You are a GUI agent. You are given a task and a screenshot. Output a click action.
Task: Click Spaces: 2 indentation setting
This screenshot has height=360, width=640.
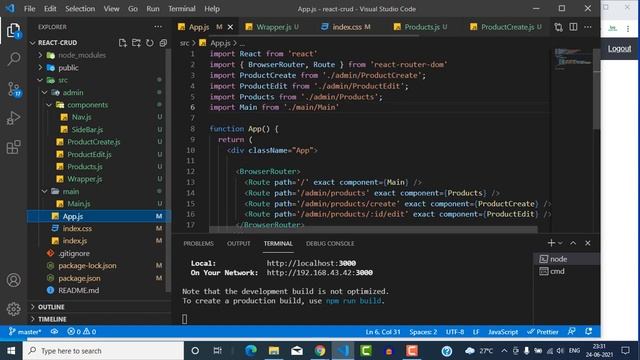(x=423, y=332)
